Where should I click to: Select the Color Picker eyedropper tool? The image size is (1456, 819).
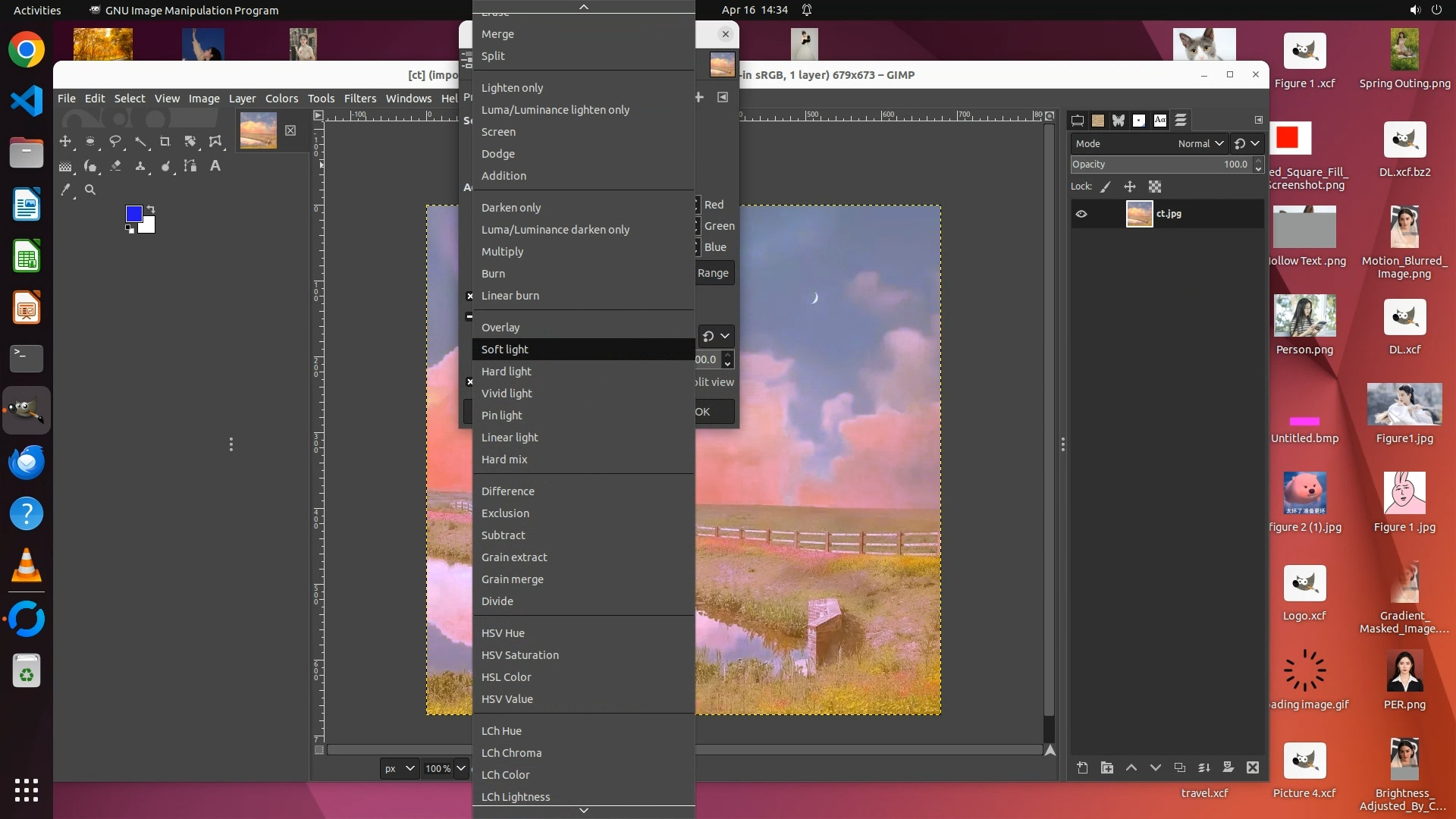(x=66, y=190)
